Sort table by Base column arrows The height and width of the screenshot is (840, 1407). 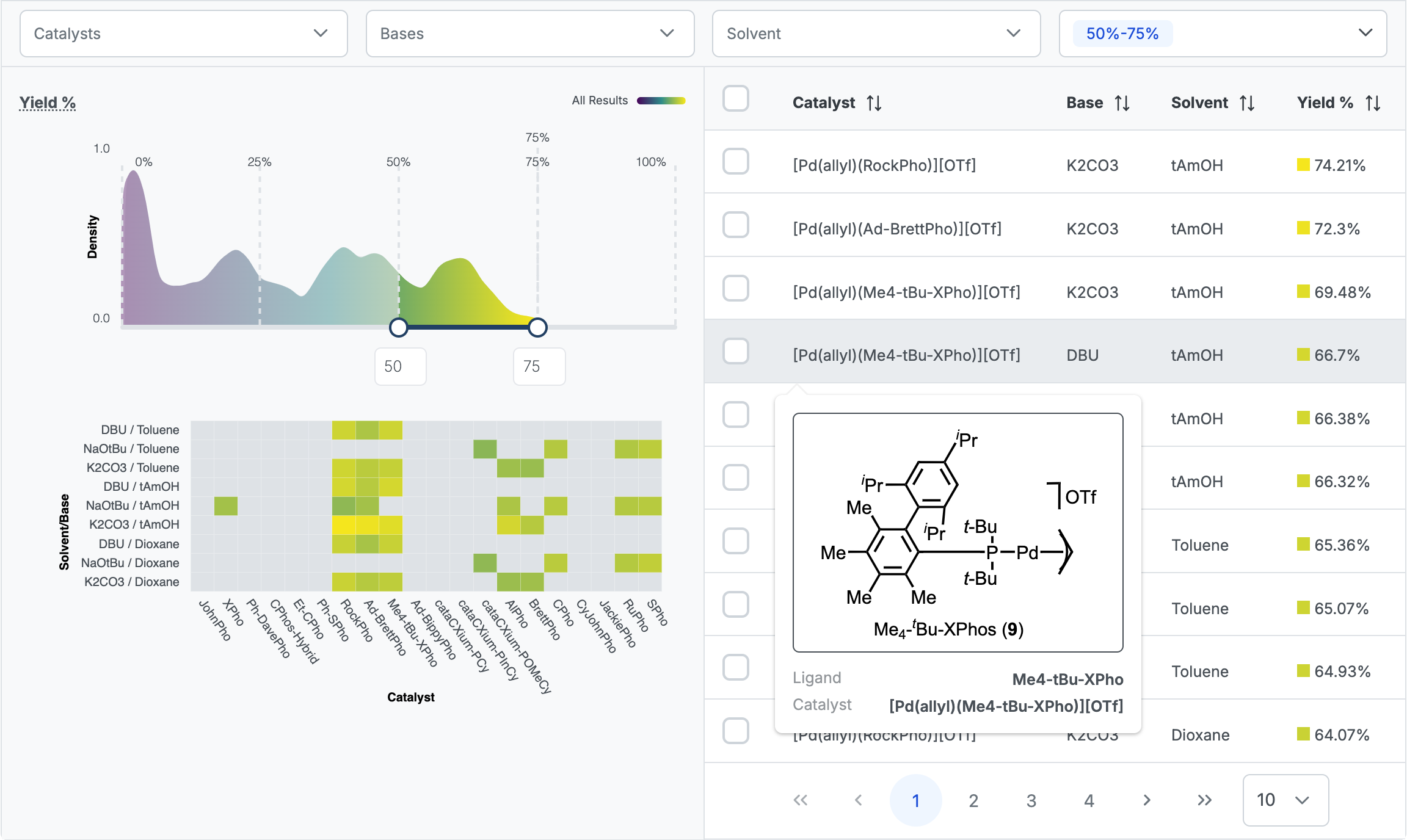(1122, 103)
